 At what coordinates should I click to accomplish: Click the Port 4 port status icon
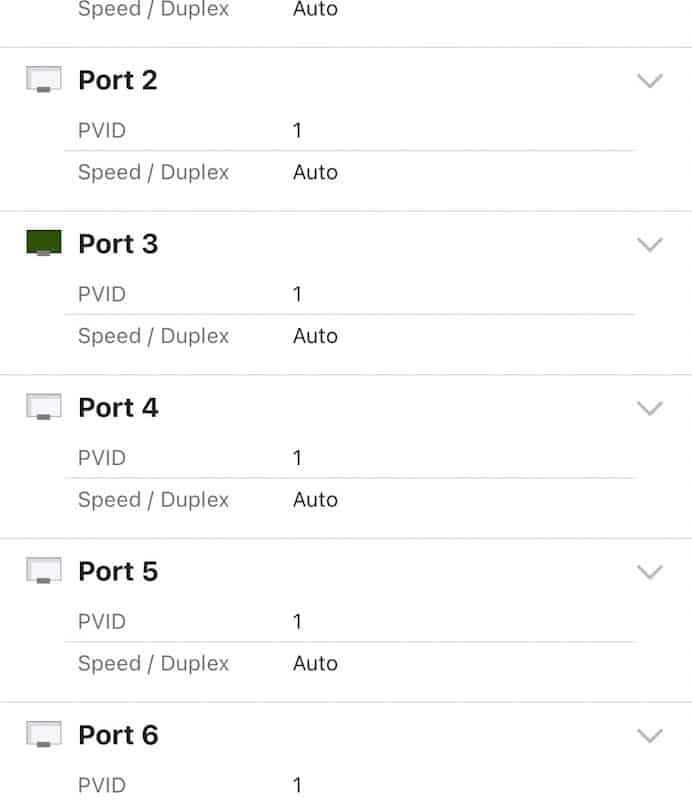click(44, 407)
